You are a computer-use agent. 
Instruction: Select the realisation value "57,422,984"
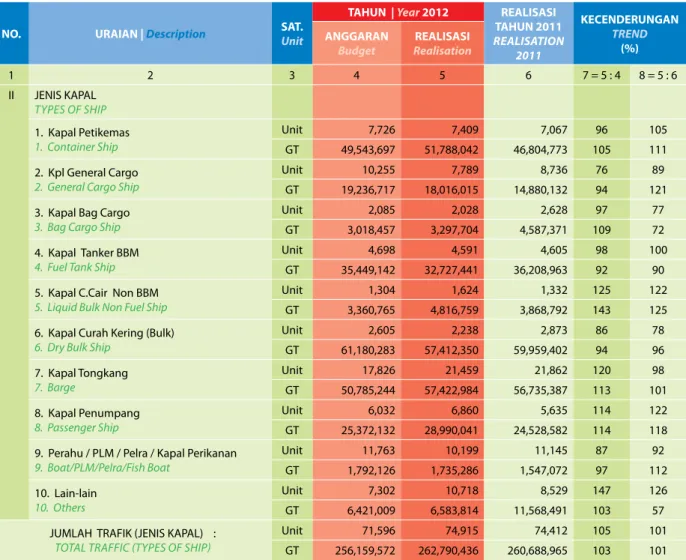[451, 390]
